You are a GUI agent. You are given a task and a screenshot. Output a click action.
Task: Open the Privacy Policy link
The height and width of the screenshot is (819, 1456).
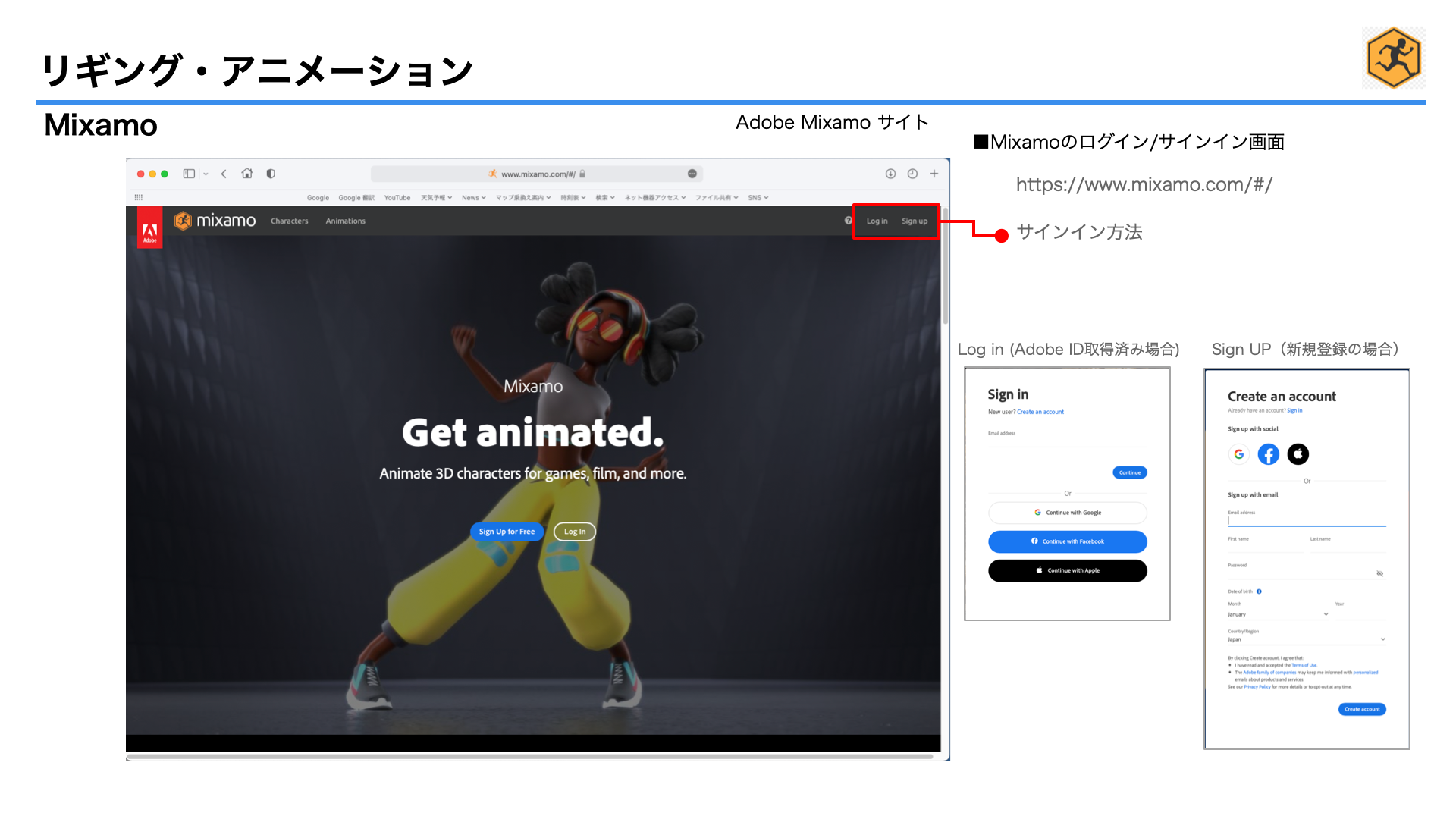pyautogui.click(x=1257, y=686)
